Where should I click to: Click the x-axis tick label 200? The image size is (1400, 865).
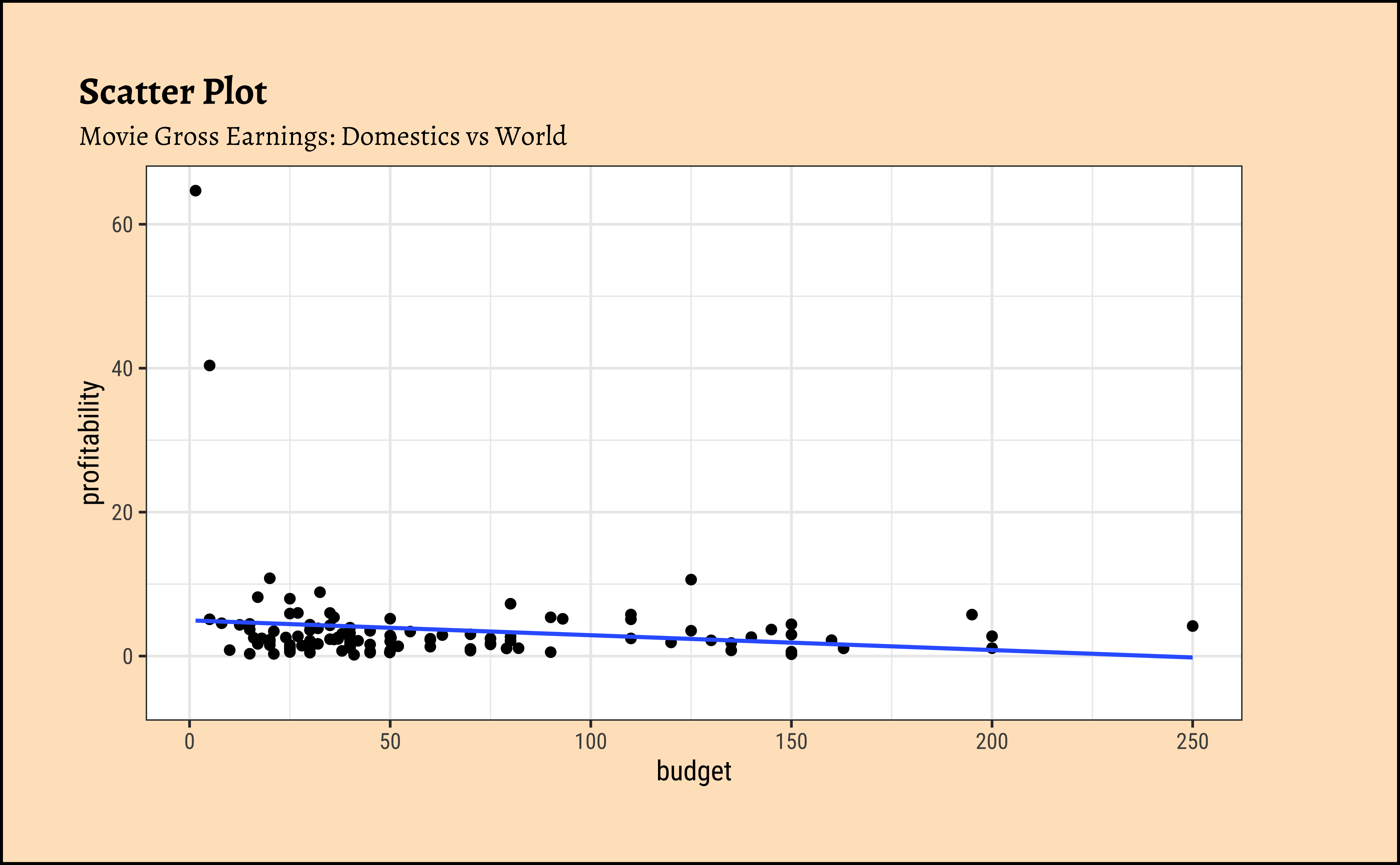[991, 742]
